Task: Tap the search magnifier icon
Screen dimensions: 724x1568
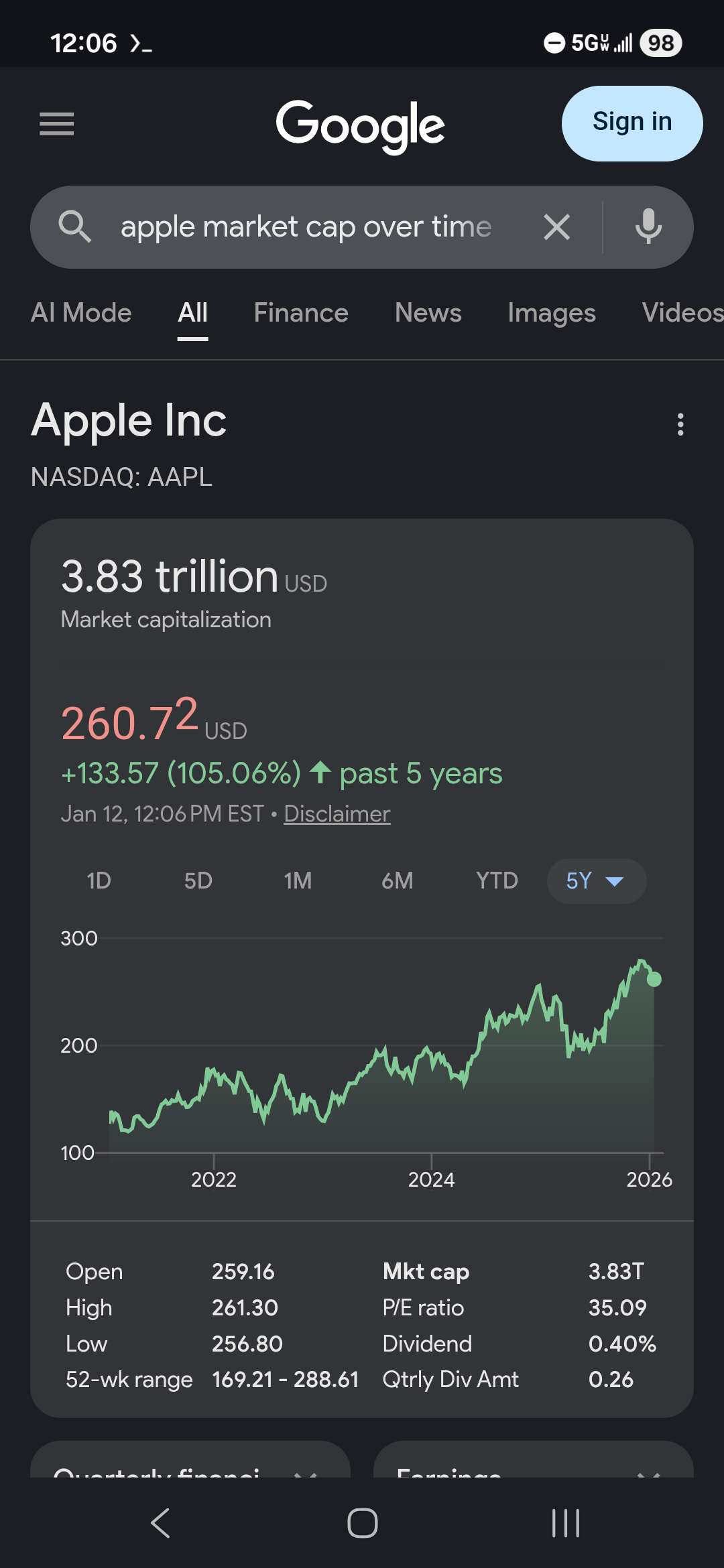Action: [x=74, y=227]
